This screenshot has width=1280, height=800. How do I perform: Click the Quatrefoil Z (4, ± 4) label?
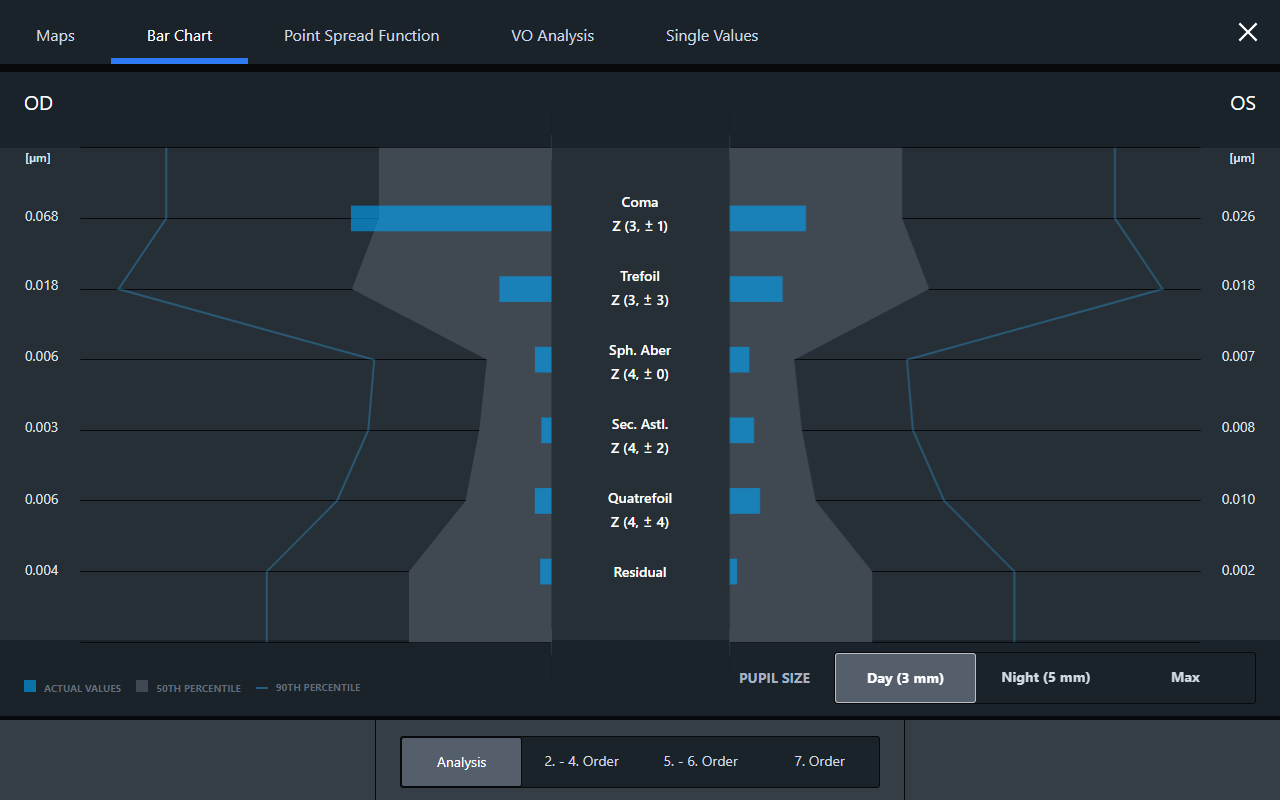pos(640,510)
